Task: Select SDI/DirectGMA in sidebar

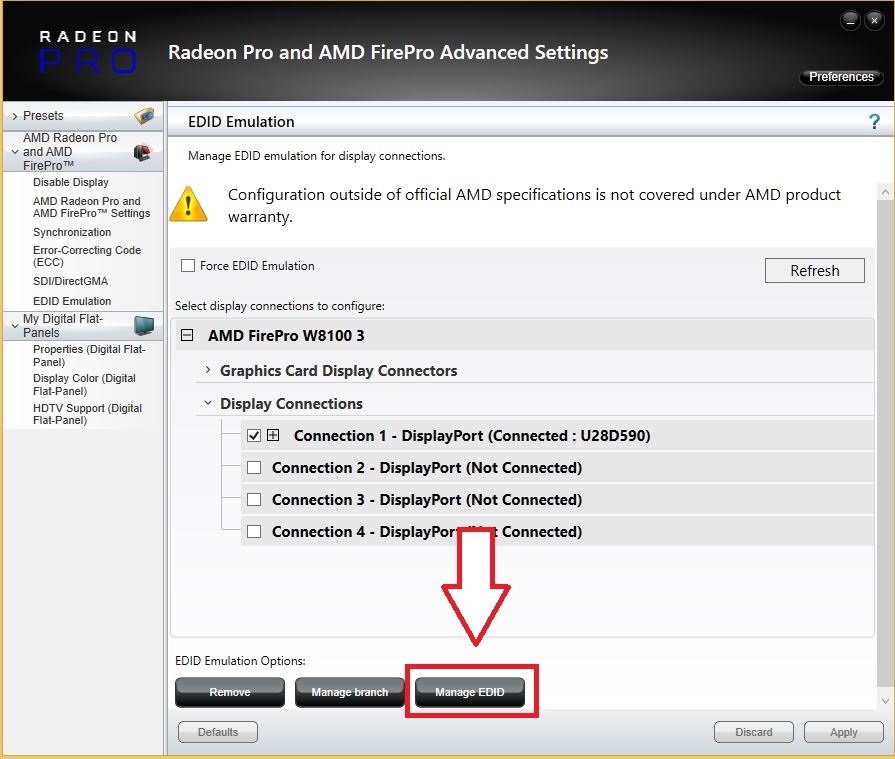Action: point(70,281)
